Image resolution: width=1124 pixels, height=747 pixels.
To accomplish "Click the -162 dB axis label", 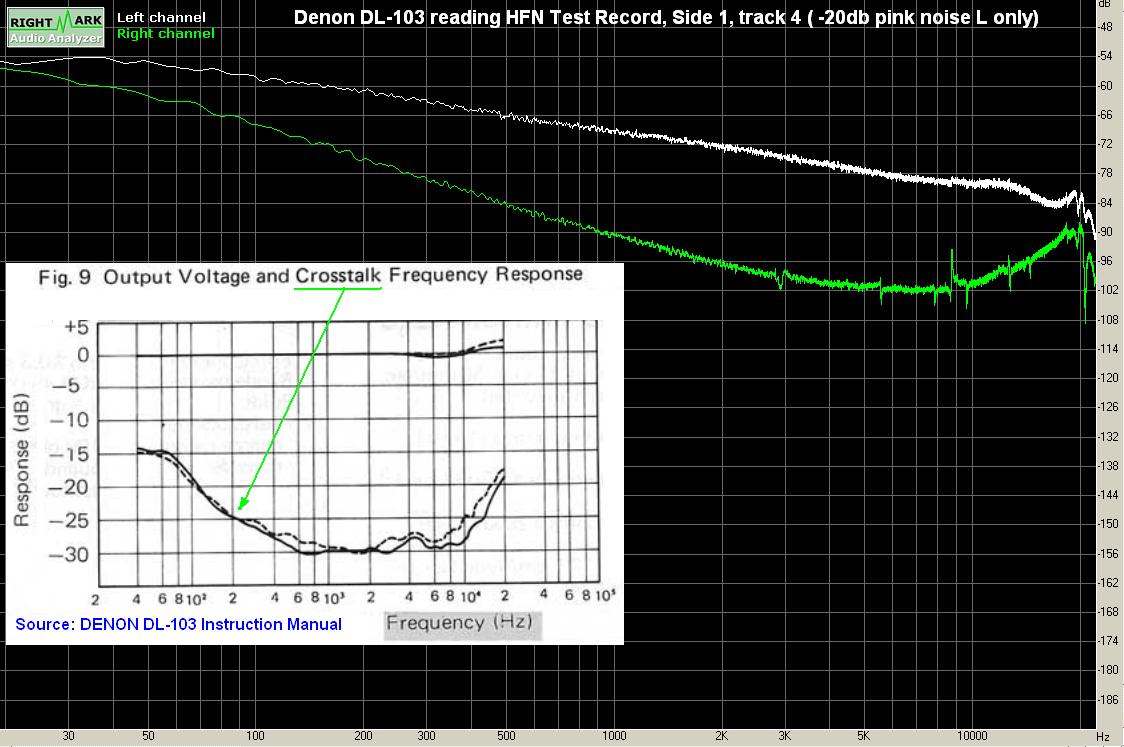I will (x=1108, y=582).
